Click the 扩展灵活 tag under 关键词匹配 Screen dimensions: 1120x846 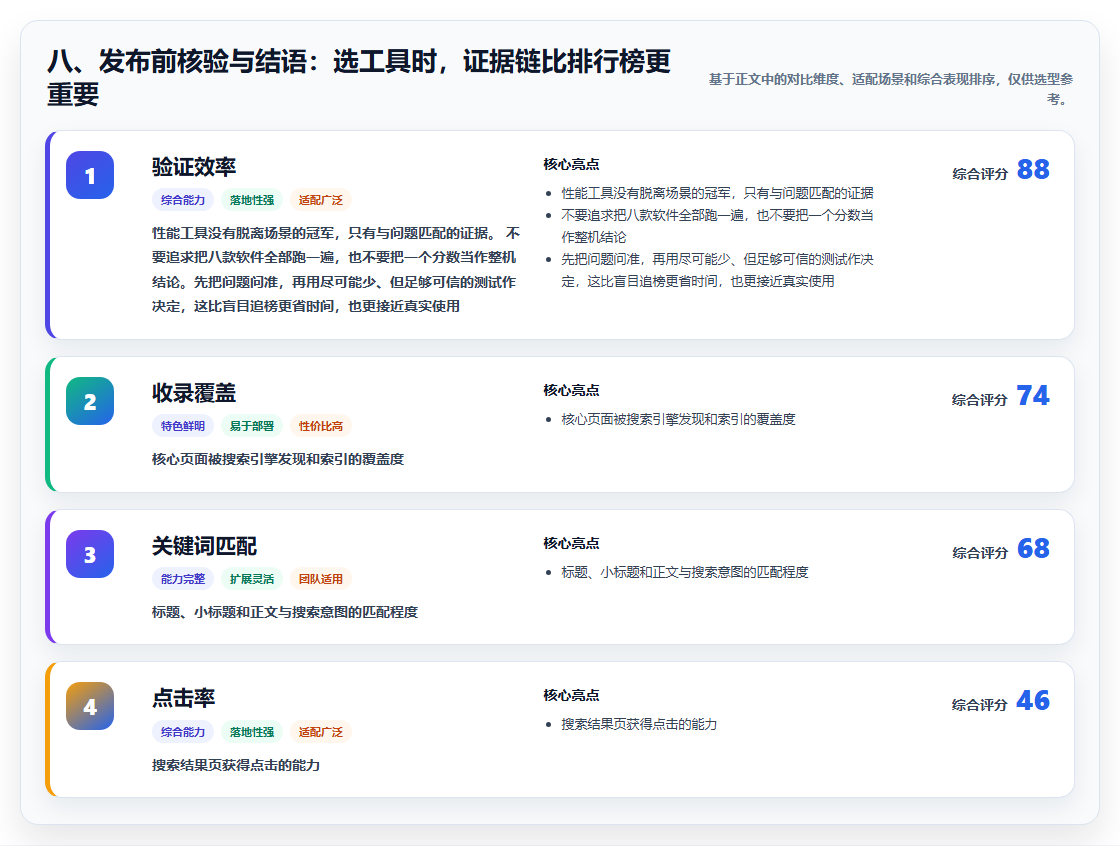pos(252,579)
